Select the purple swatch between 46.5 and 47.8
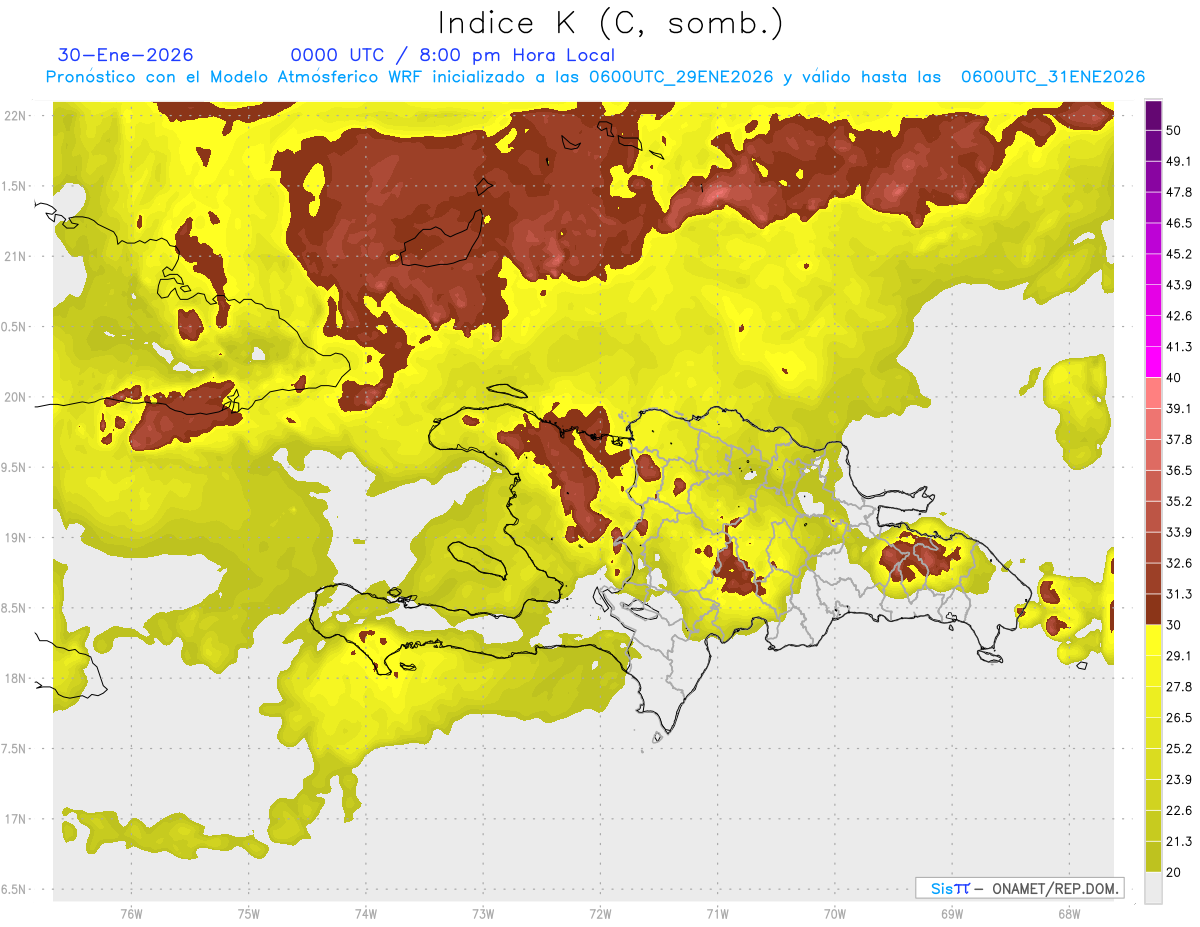 pyautogui.click(x=1153, y=207)
